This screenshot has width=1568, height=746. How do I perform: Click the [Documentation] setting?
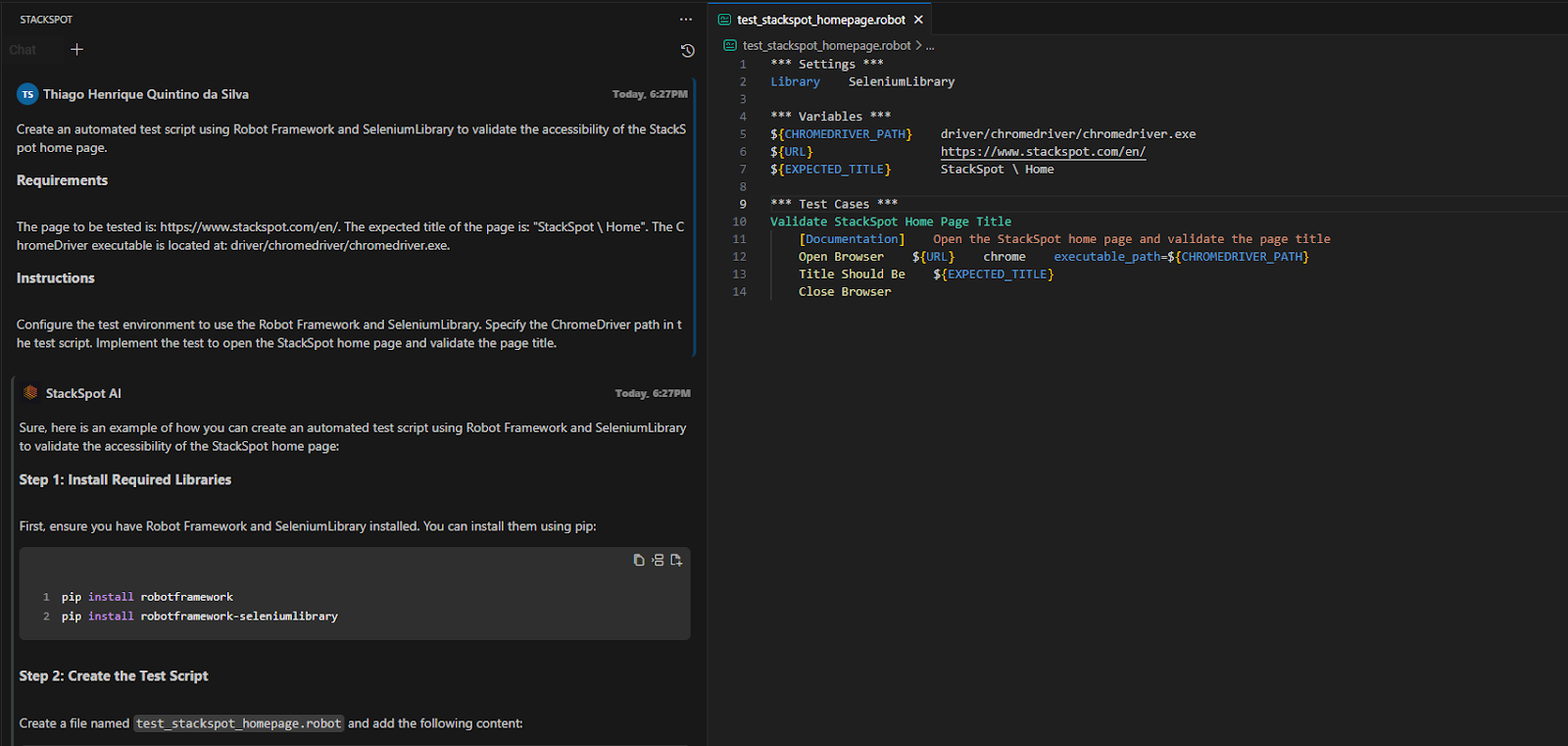click(852, 239)
